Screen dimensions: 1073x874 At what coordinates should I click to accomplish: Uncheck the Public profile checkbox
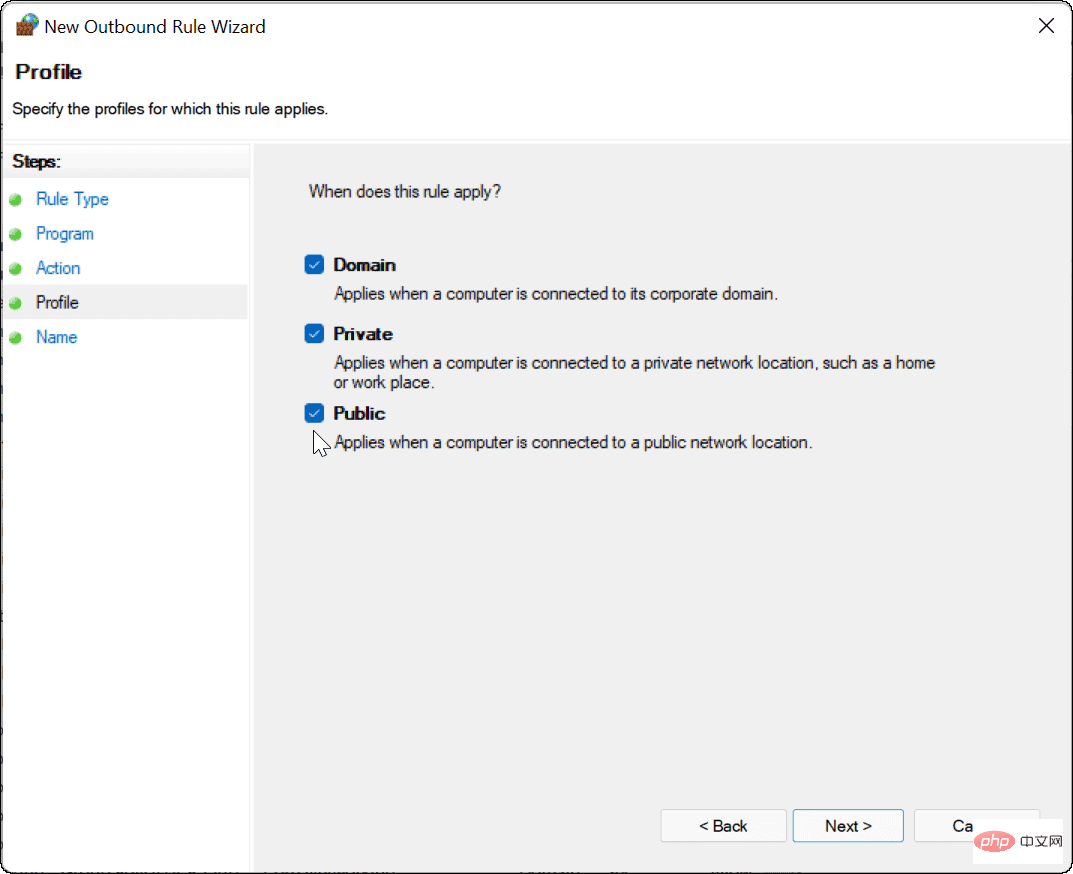click(314, 413)
